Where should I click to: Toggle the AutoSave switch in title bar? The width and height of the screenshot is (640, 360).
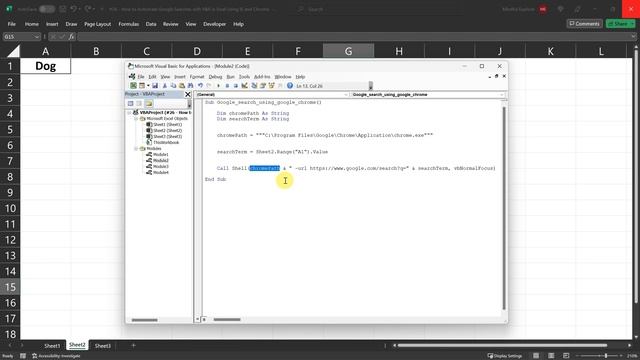(x=47, y=9)
